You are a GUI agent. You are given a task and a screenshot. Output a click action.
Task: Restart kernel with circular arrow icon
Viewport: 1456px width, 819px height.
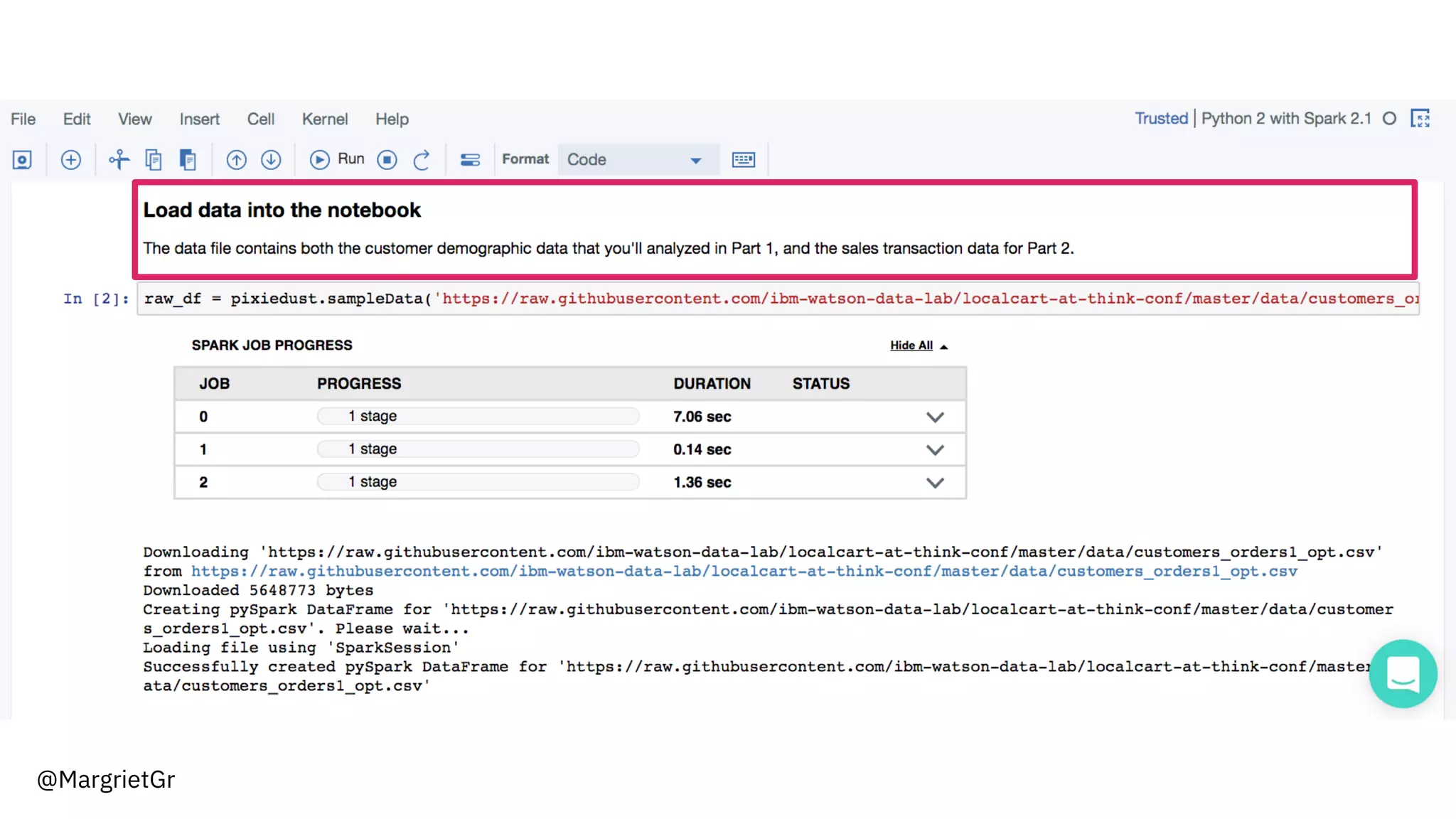(x=422, y=160)
